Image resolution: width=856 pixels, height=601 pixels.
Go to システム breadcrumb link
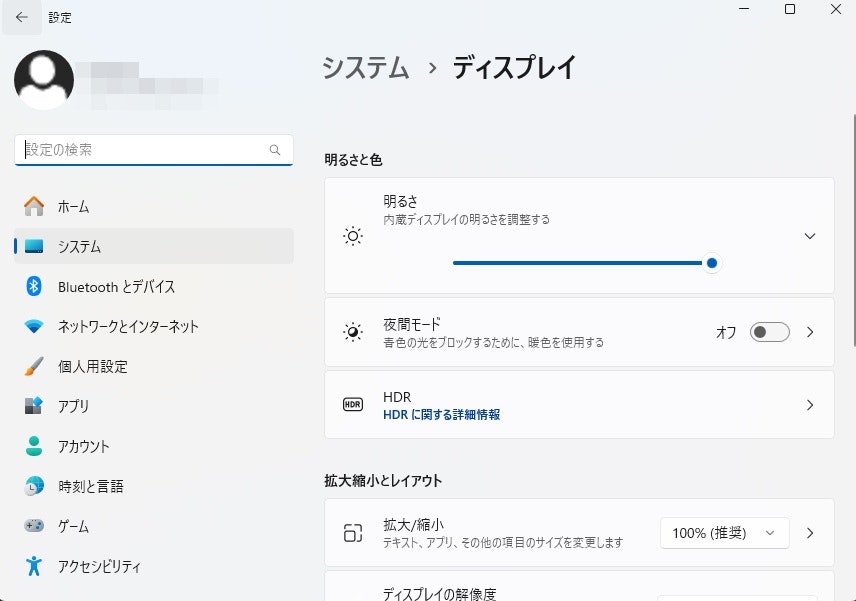(x=365, y=68)
